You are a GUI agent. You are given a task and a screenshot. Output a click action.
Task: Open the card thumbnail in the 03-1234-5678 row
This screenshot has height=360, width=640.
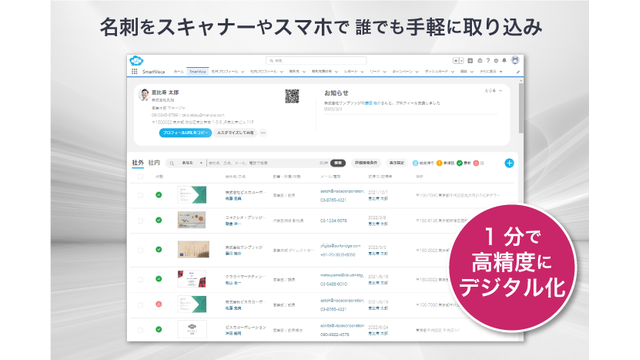coord(192,220)
